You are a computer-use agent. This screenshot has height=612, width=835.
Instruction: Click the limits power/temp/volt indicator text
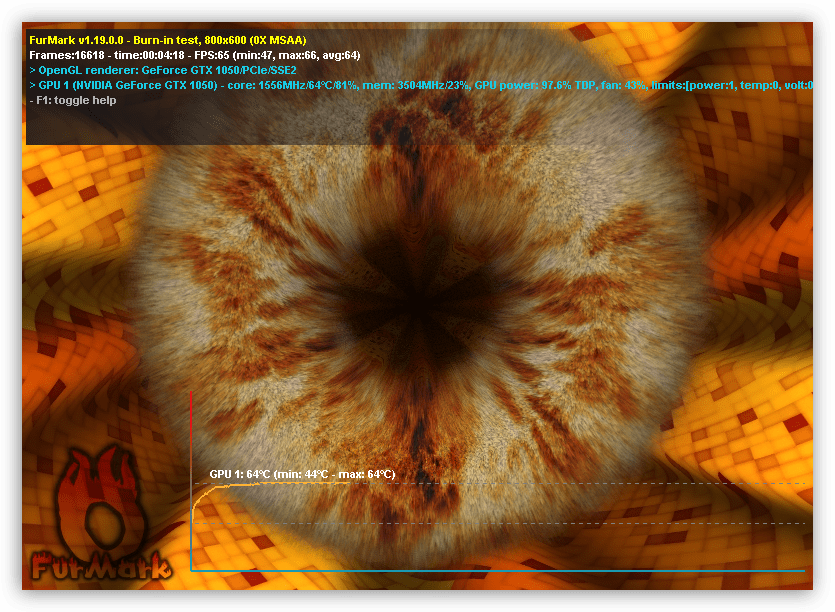pos(730,85)
